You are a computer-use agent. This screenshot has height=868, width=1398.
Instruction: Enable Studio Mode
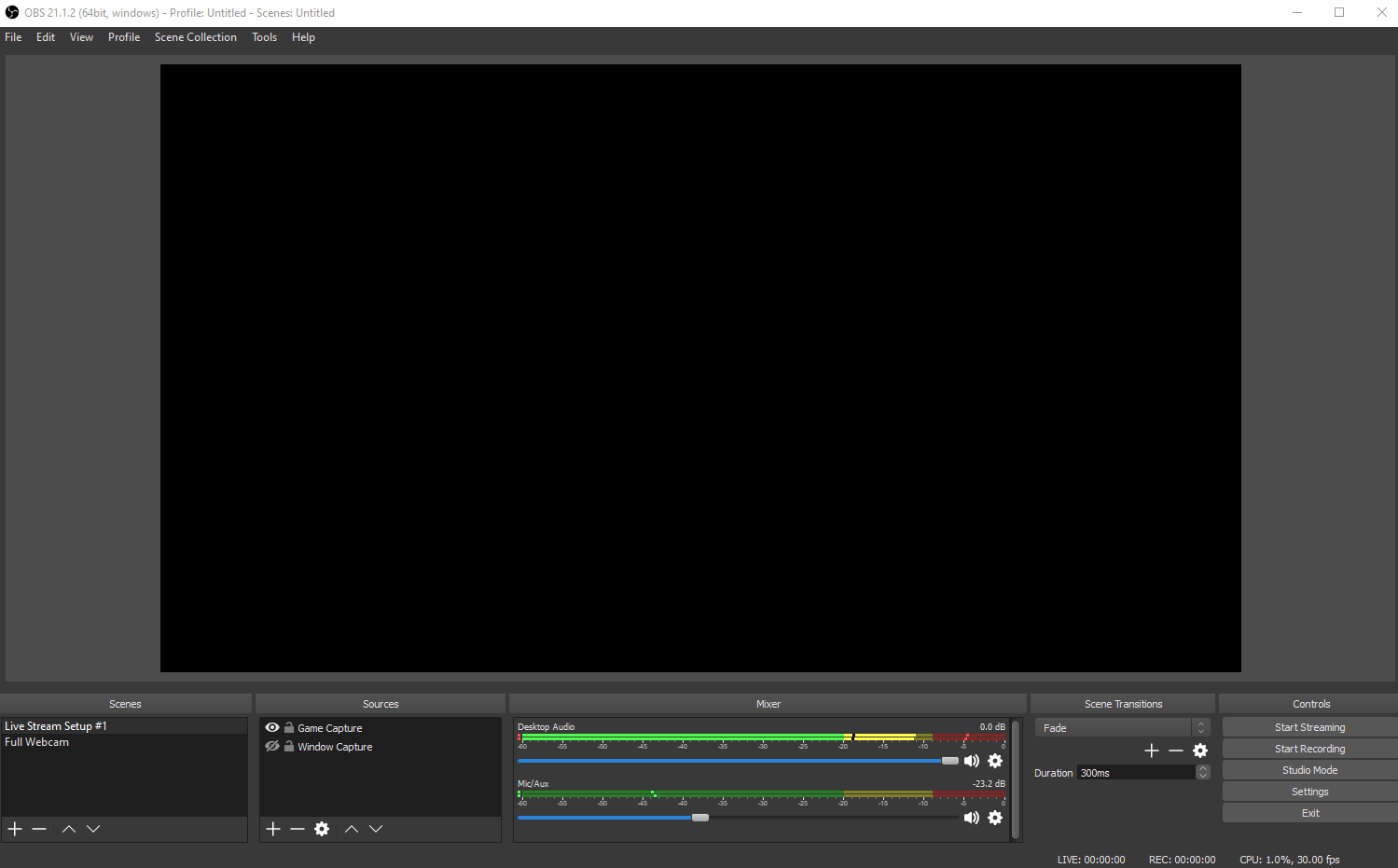[1309, 770]
